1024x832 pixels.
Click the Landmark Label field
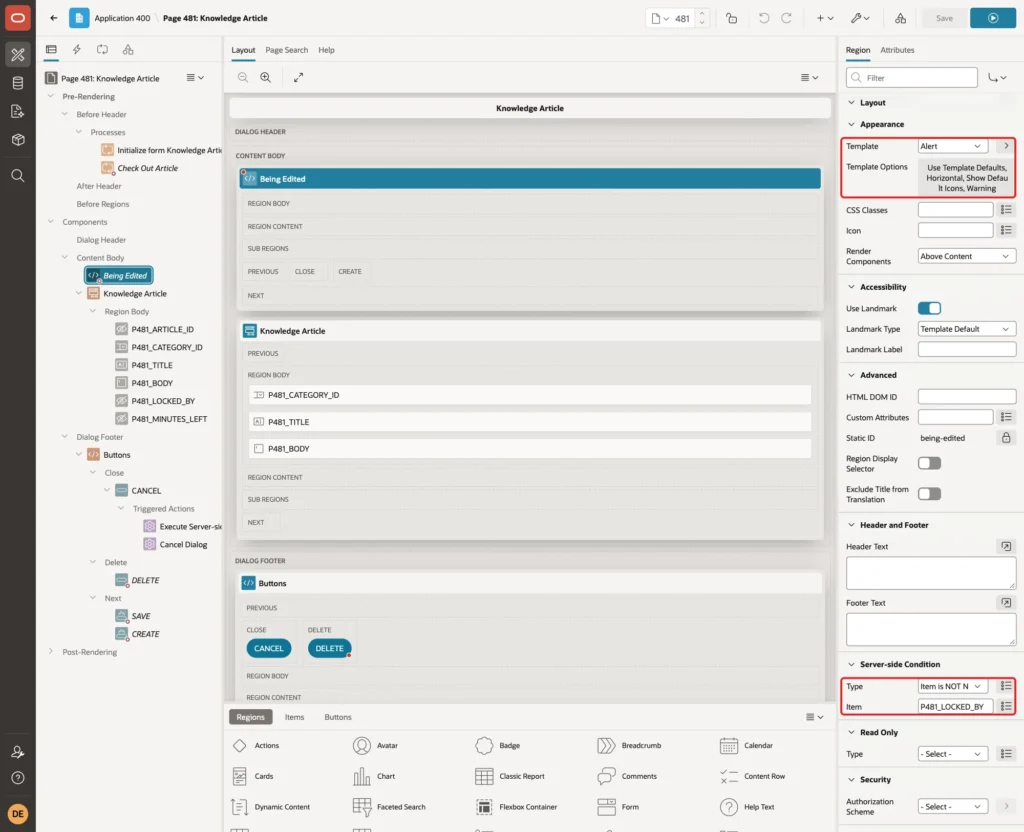coord(967,349)
